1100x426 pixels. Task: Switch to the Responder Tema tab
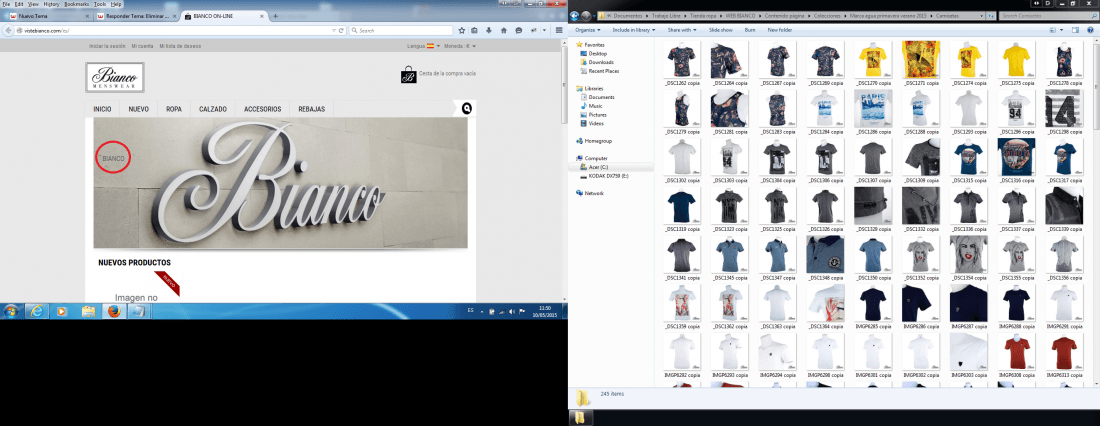pyautogui.click(x=135, y=15)
